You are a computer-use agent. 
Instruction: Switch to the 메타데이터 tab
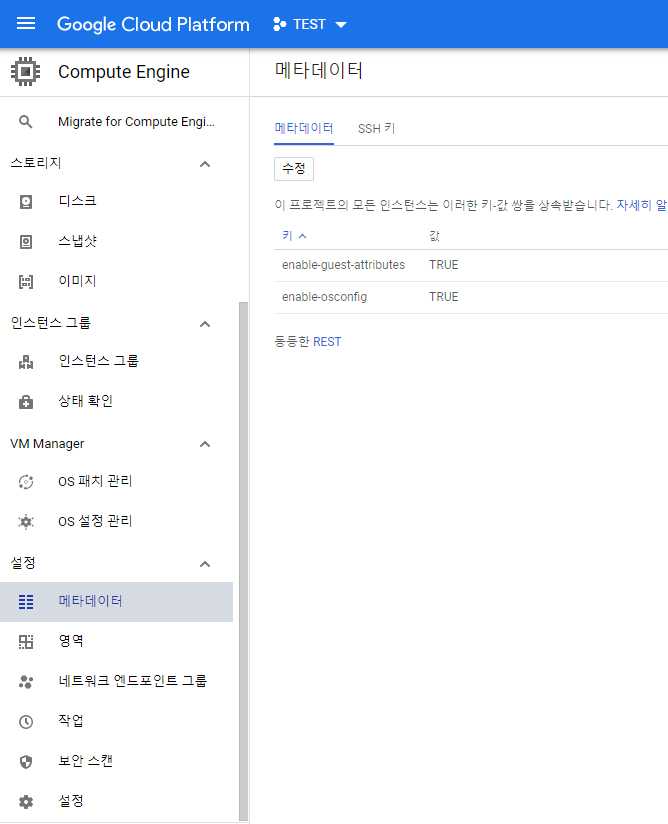pyautogui.click(x=304, y=128)
